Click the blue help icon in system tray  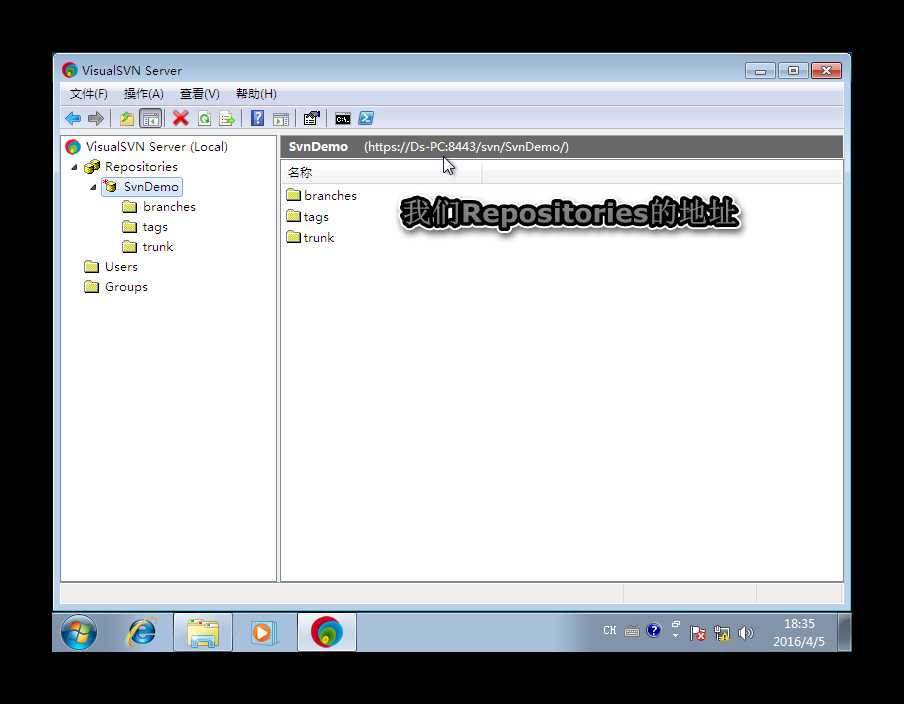pyautogui.click(x=654, y=630)
